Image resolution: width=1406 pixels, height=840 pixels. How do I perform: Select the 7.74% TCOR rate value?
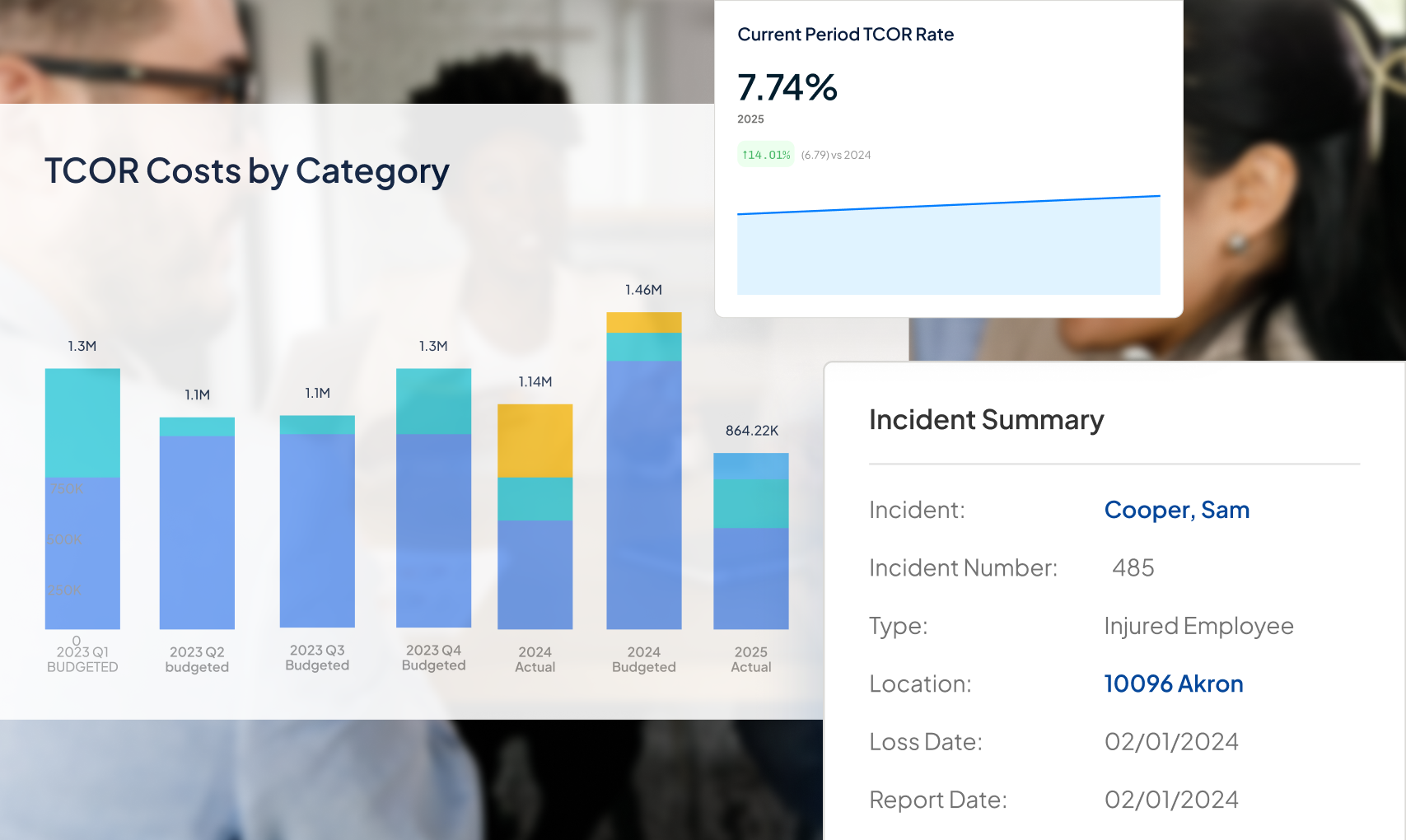pyautogui.click(x=787, y=87)
